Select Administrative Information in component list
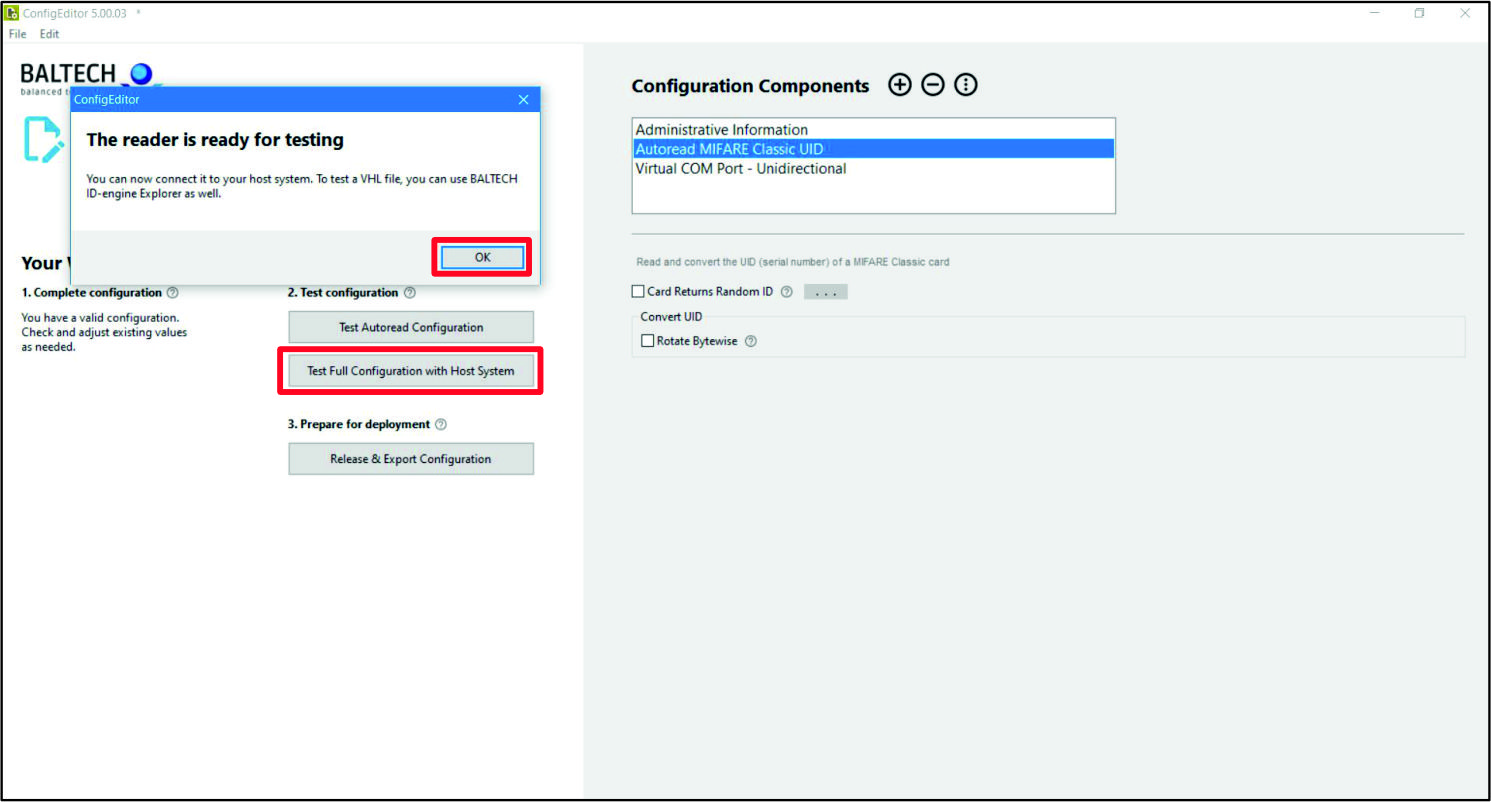1491x802 pixels. click(x=873, y=130)
